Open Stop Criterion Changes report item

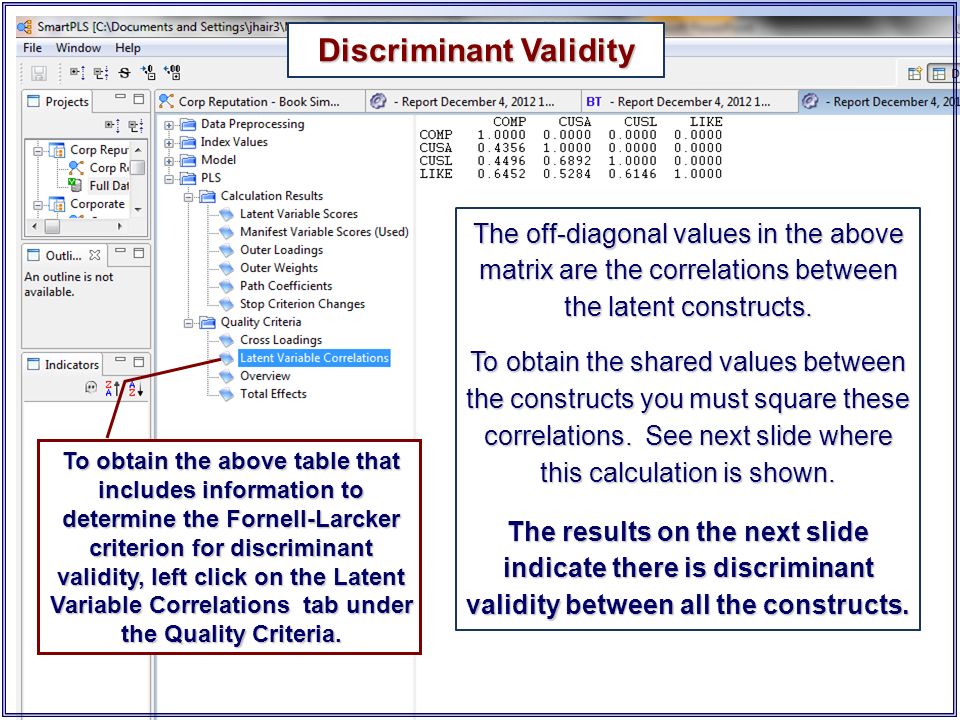point(302,304)
